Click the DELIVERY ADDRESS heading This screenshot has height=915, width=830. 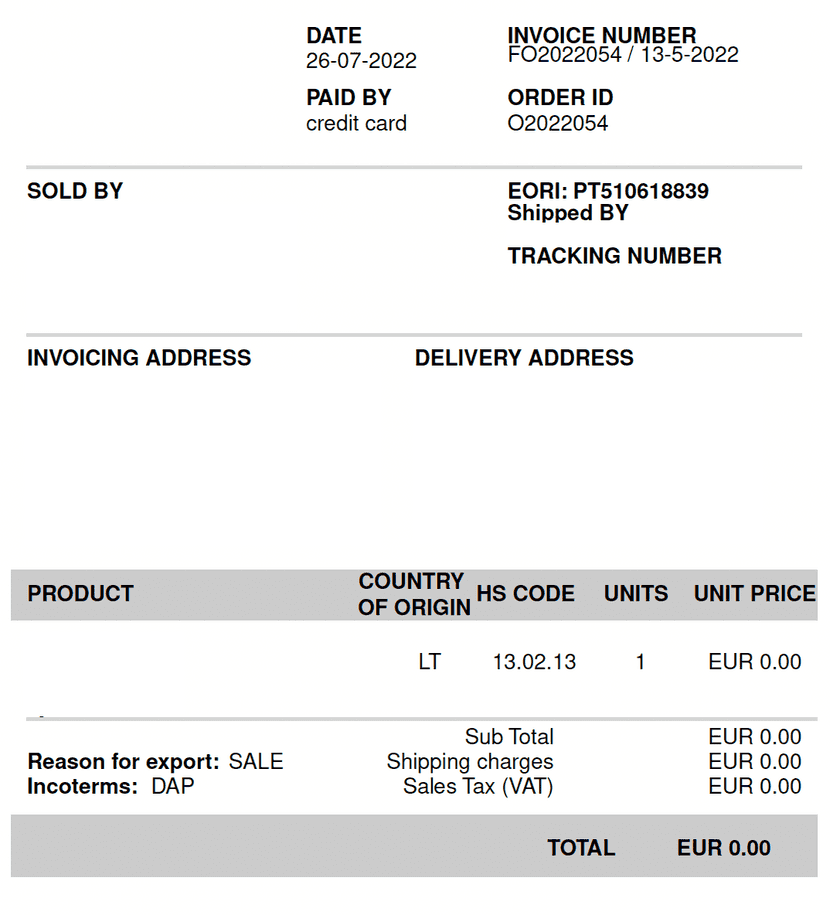click(524, 358)
